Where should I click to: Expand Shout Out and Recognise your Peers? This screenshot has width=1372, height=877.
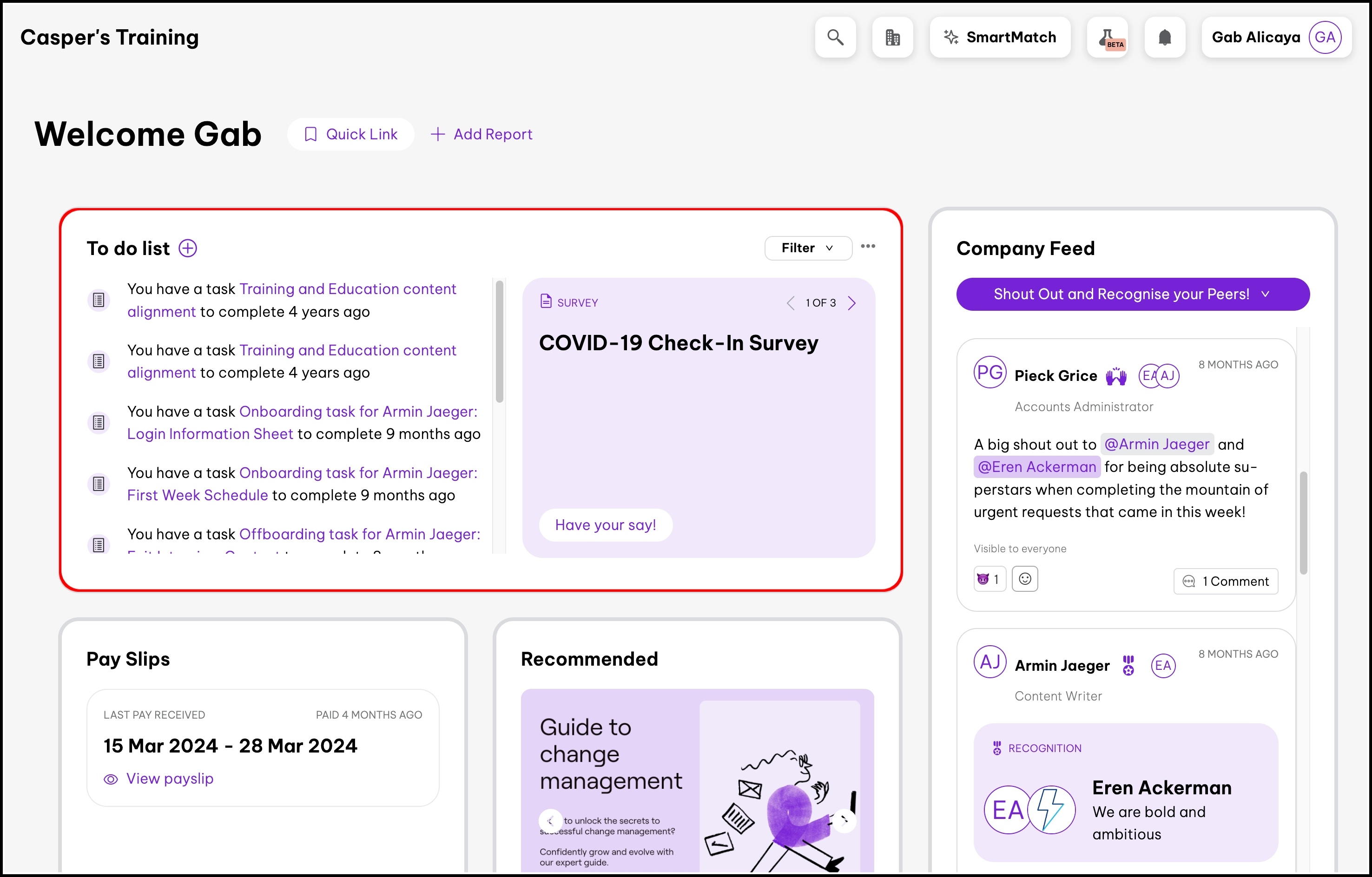(1132, 295)
